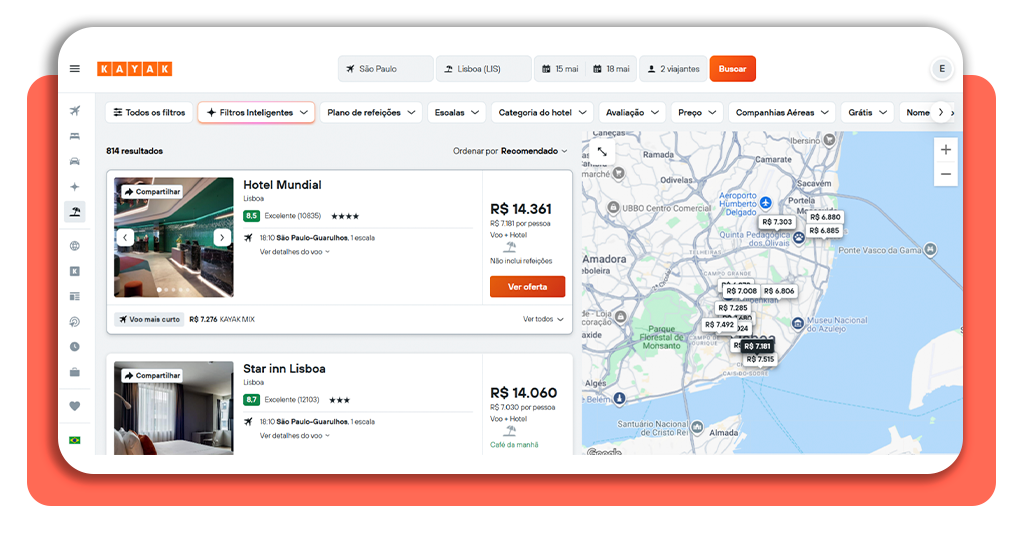This screenshot has width=1024, height=536.
Task: Select R$ 7.008 map price marker
Action: tap(741, 291)
